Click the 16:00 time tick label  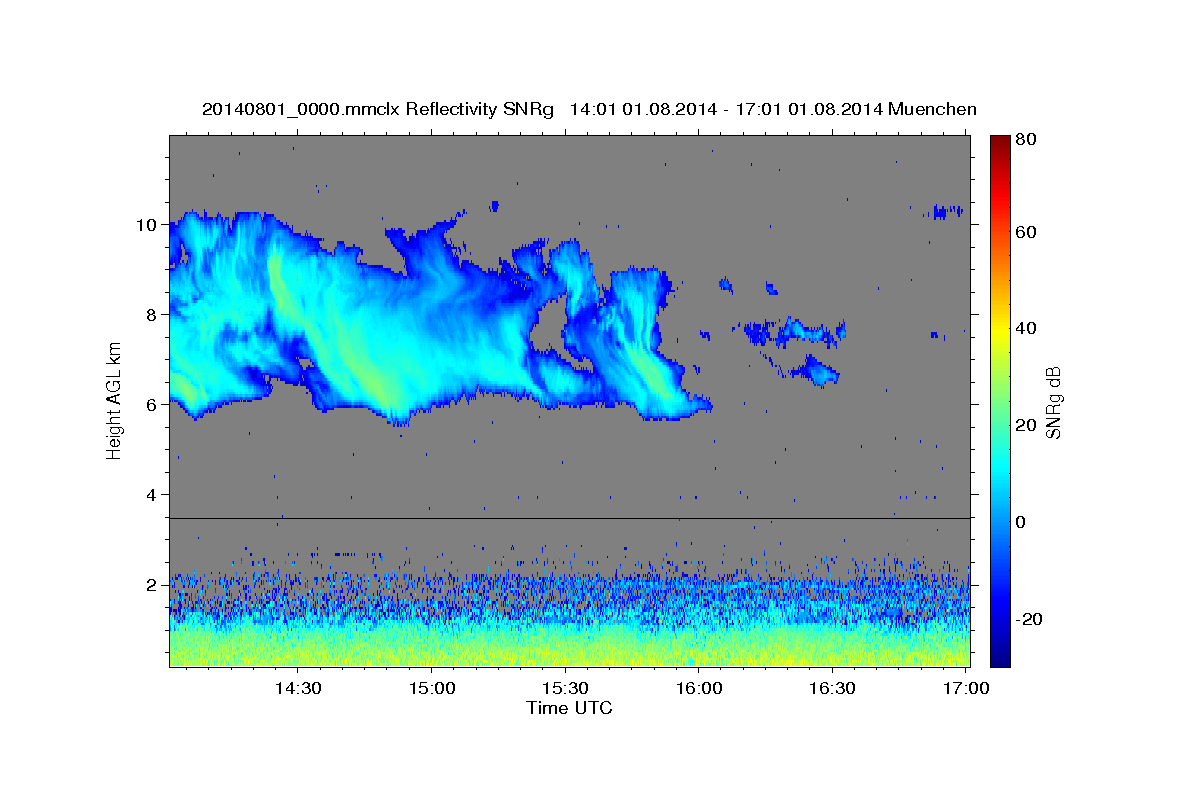(x=699, y=688)
